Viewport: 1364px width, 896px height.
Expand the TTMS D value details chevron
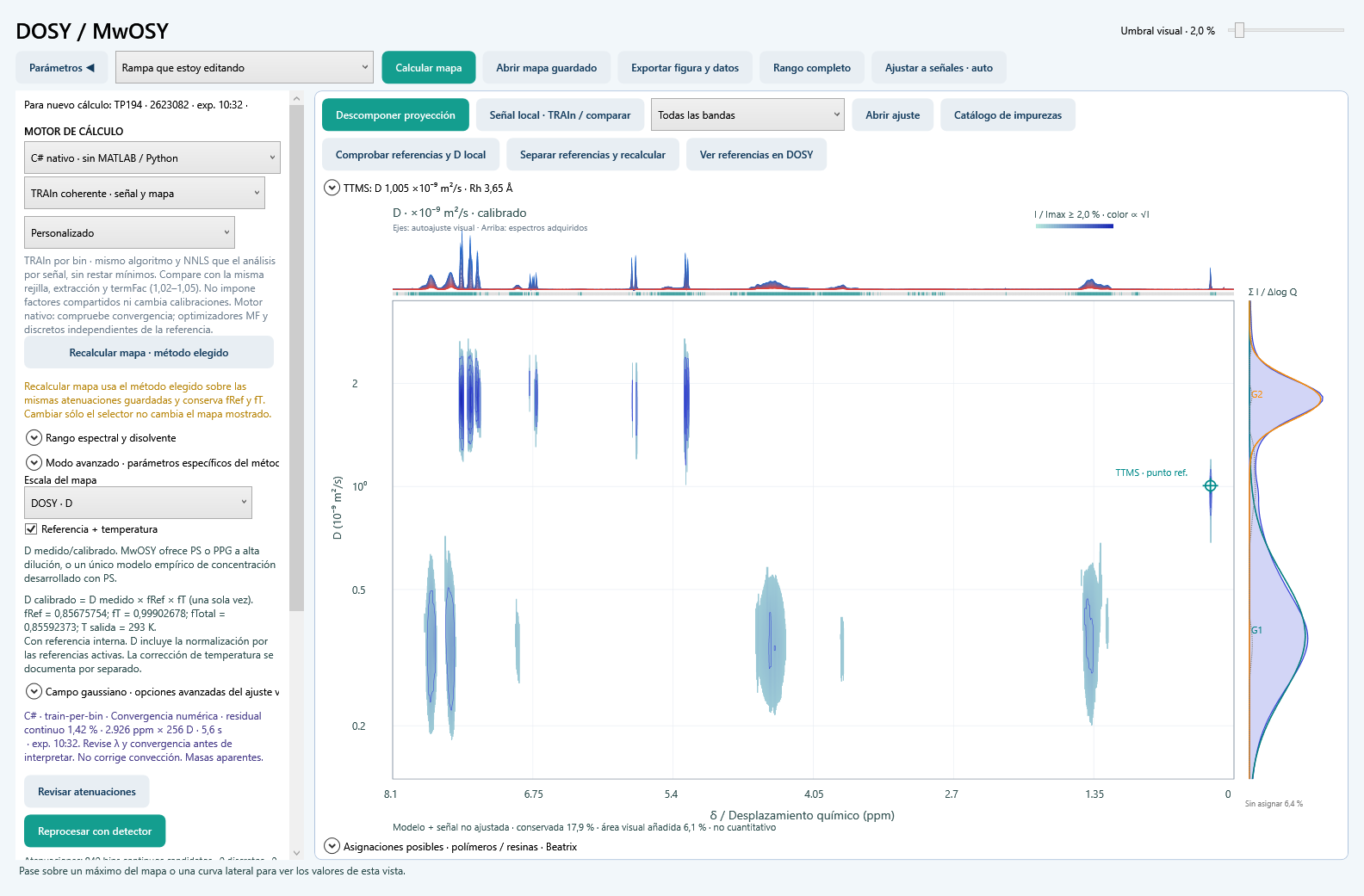click(x=332, y=188)
